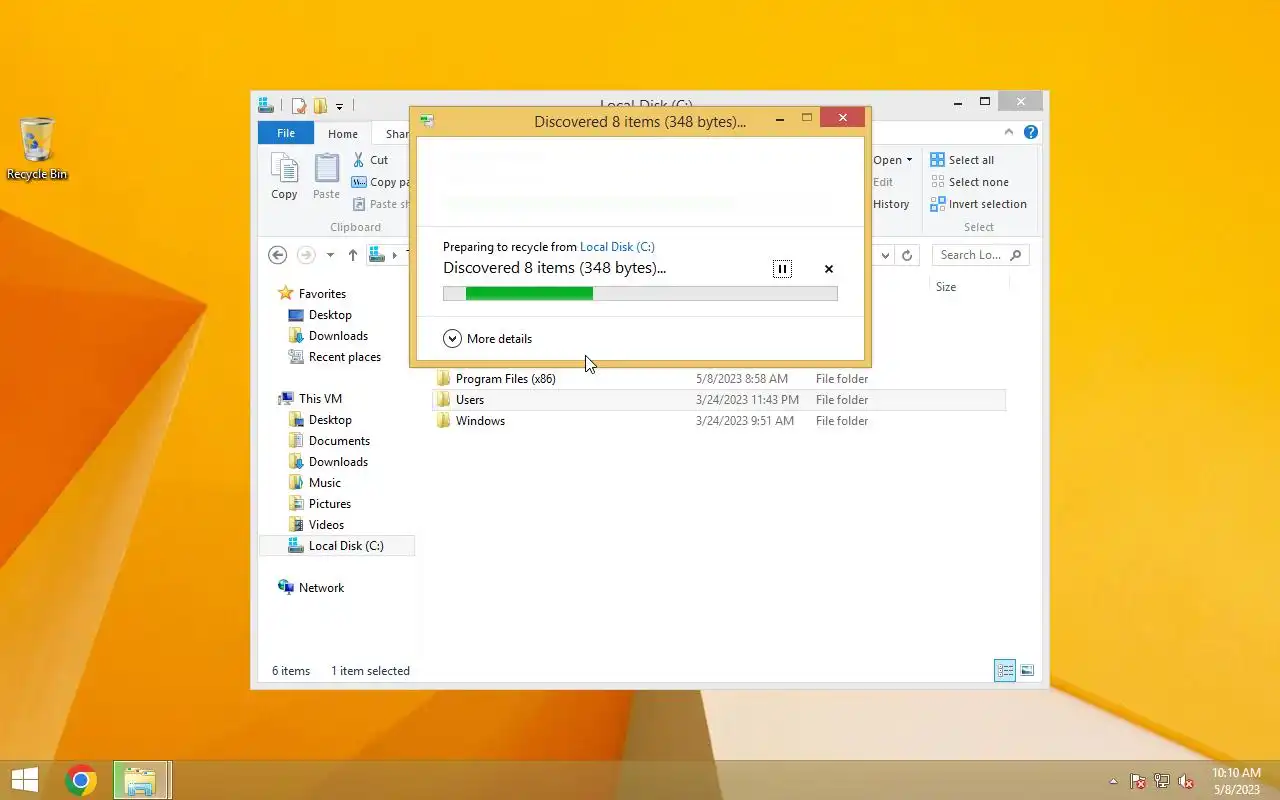Open the Open button's dropdown arrow
The width and height of the screenshot is (1280, 800).
(x=909, y=160)
